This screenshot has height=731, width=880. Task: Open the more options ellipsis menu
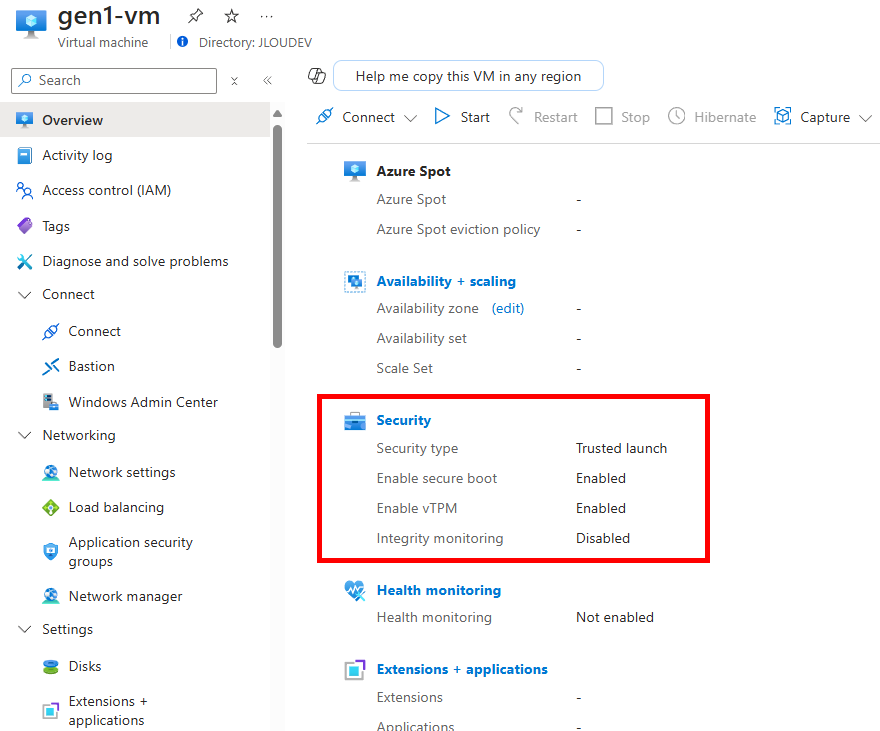tap(267, 17)
